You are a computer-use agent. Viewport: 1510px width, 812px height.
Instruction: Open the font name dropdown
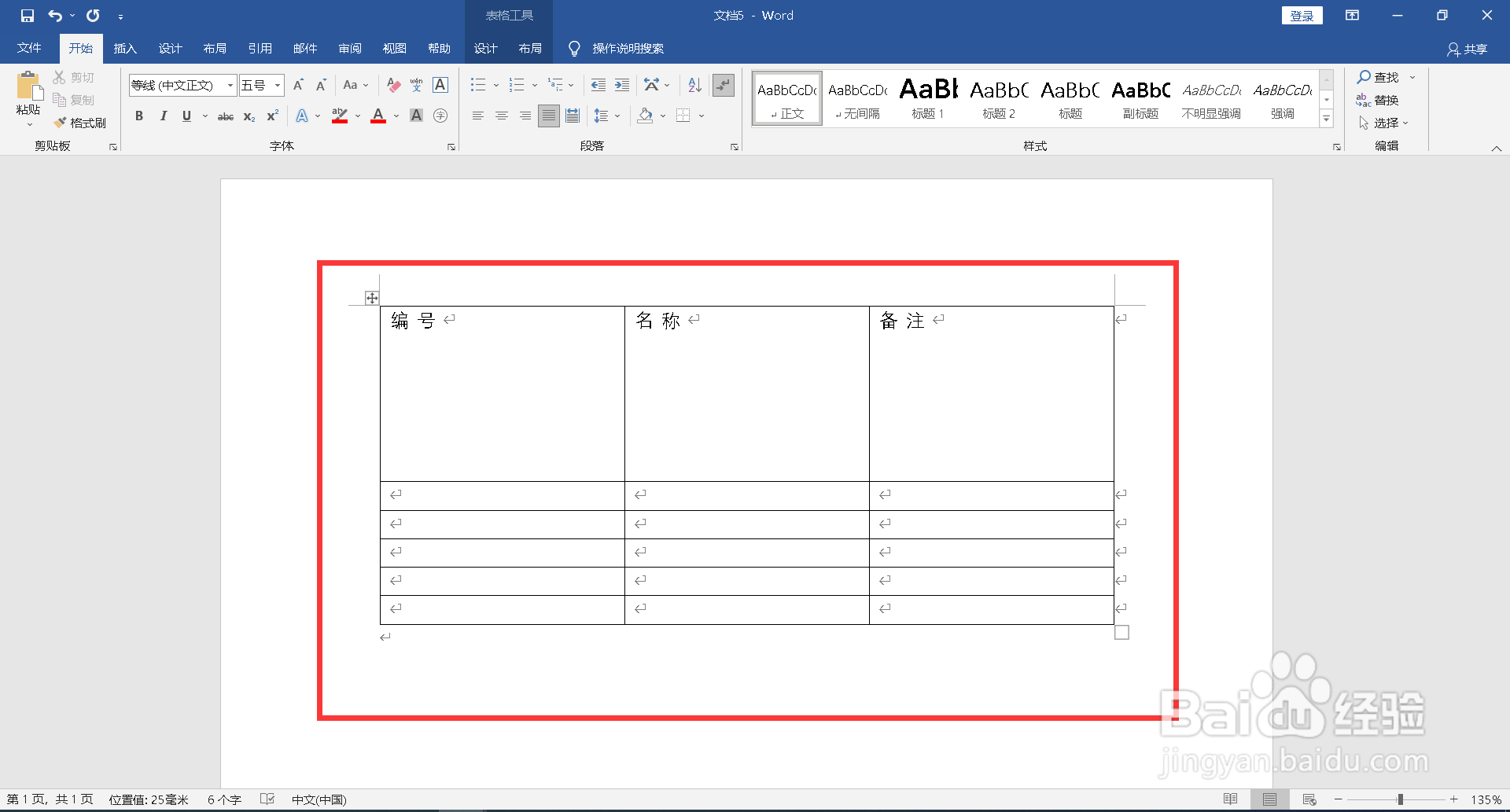[x=230, y=85]
